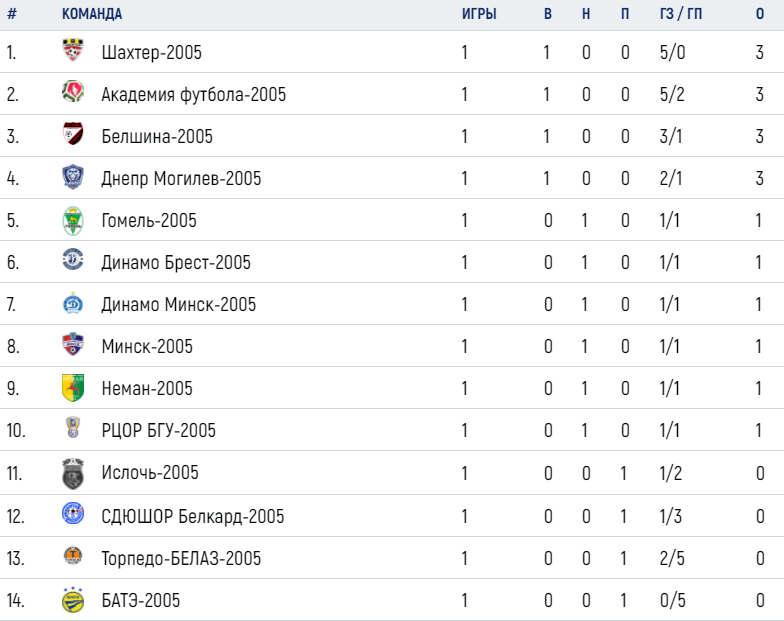784x621 pixels.
Task: Click the Динамо Минск-2005 crest
Action: (73, 303)
